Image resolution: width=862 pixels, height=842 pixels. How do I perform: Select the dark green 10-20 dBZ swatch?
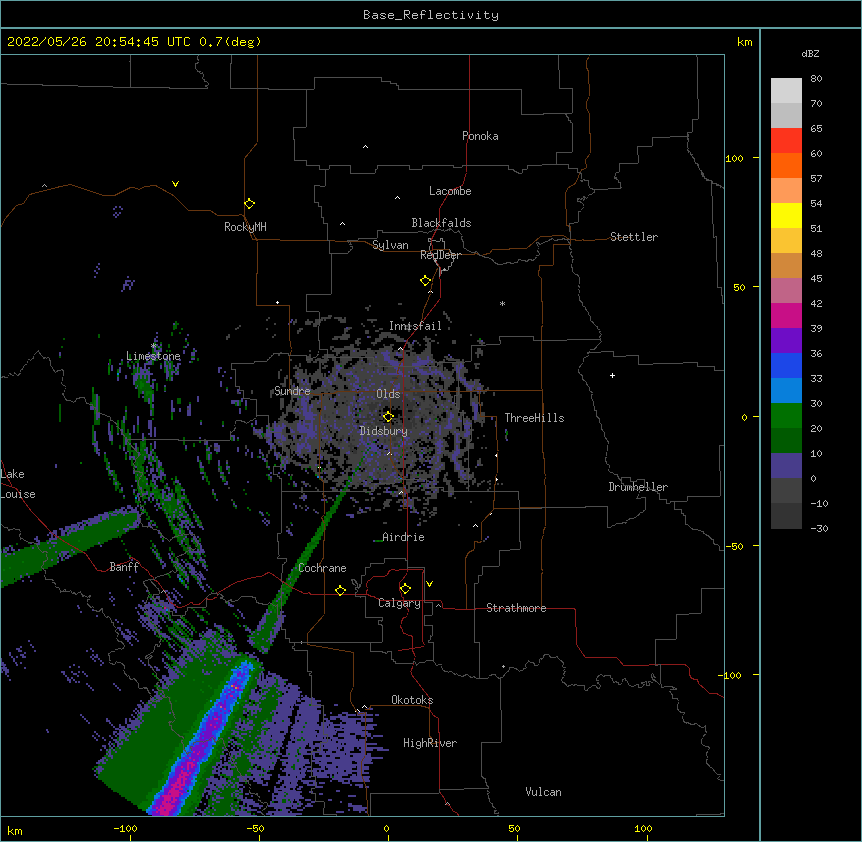pos(786,441)
